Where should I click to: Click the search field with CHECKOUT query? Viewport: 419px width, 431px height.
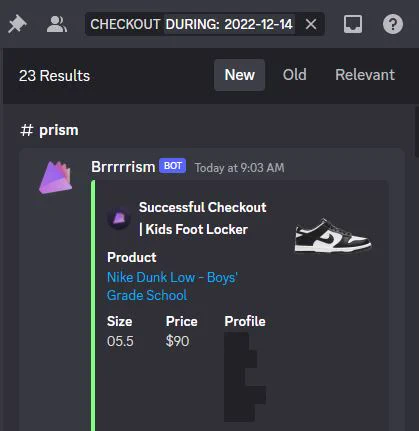[205, 24]
